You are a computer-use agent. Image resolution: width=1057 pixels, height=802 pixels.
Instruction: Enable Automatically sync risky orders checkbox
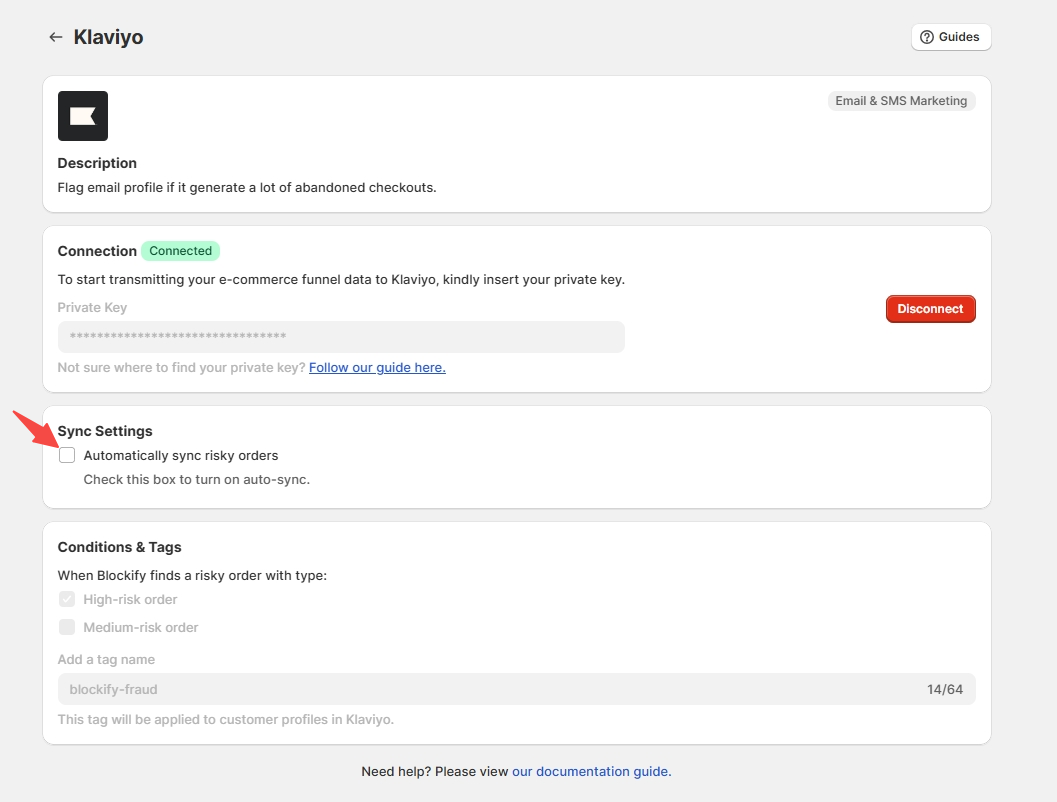(67, 456)
